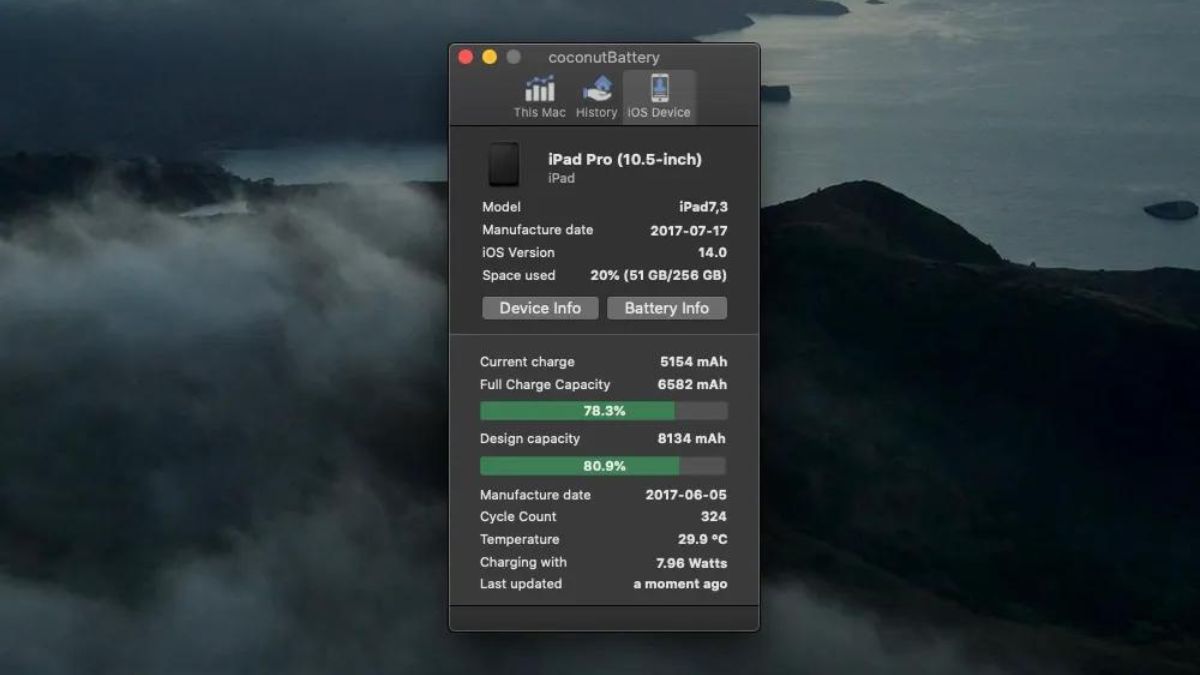Click the 78.3% charge progress bar
Image resolution: width=1200 pixels, height=675 pixels.
[604, 411]
